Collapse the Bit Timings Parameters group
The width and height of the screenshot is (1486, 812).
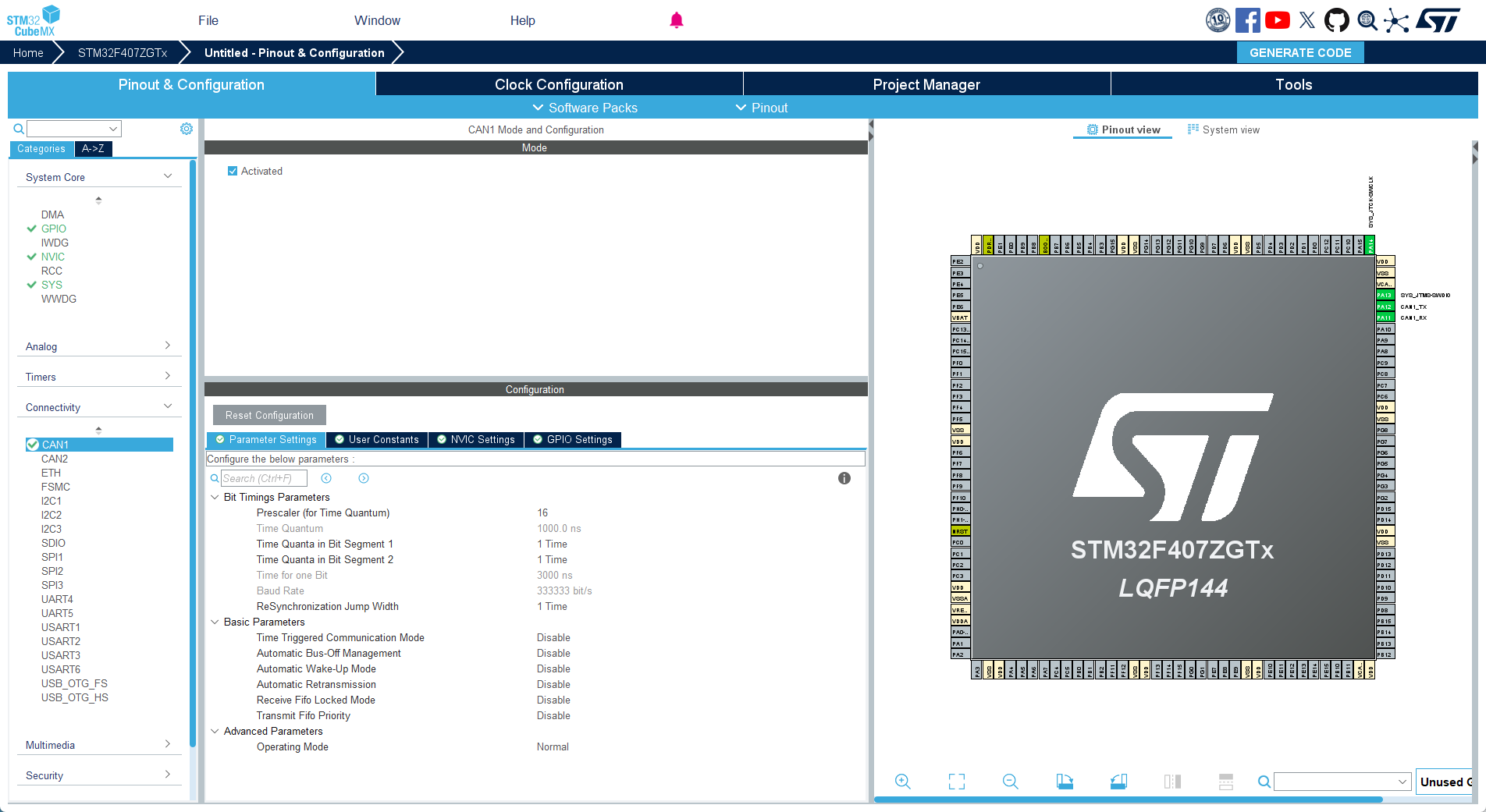(215, 497)
